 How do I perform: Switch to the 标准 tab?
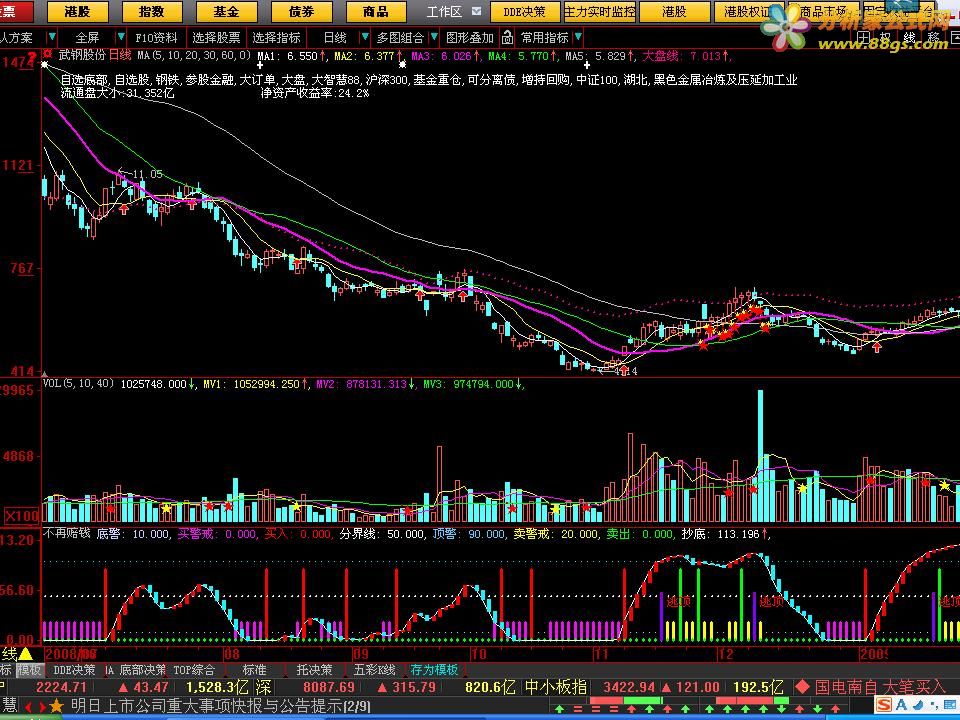click(254, 670)
